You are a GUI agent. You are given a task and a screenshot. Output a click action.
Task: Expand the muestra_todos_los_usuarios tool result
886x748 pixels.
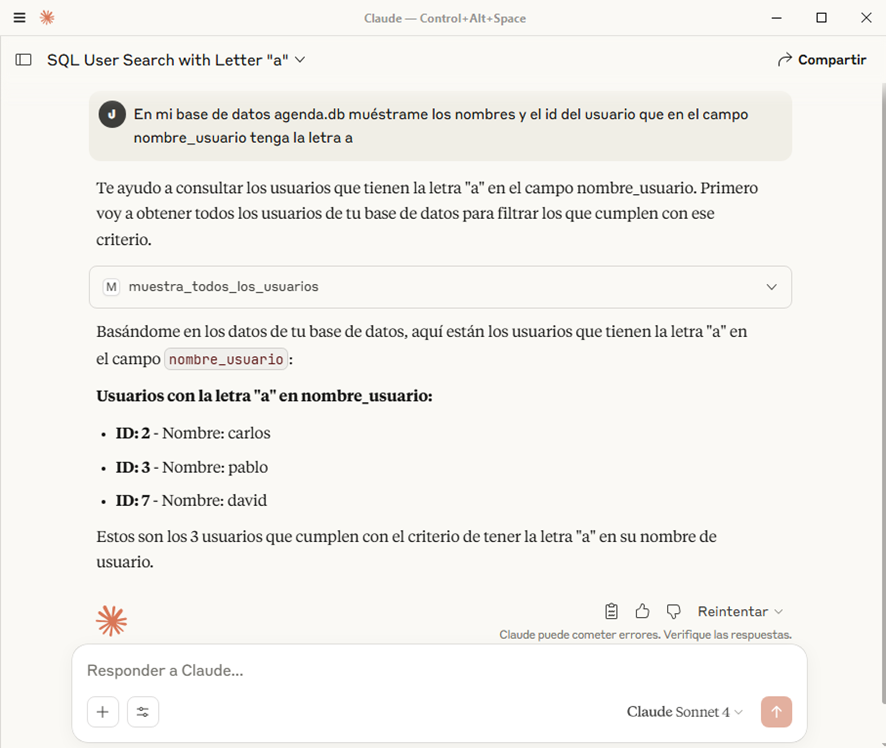(x=771, y=287)
